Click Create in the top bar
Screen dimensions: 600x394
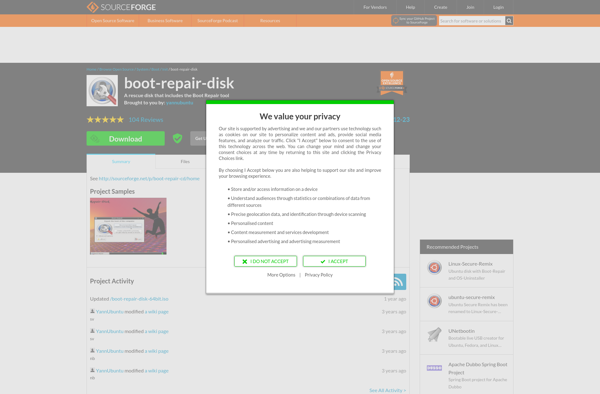440,7
